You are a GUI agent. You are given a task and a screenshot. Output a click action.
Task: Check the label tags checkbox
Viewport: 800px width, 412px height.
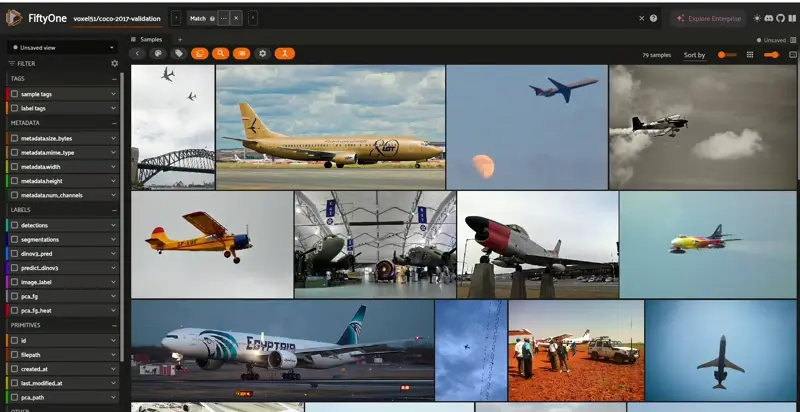click(15, 109)
